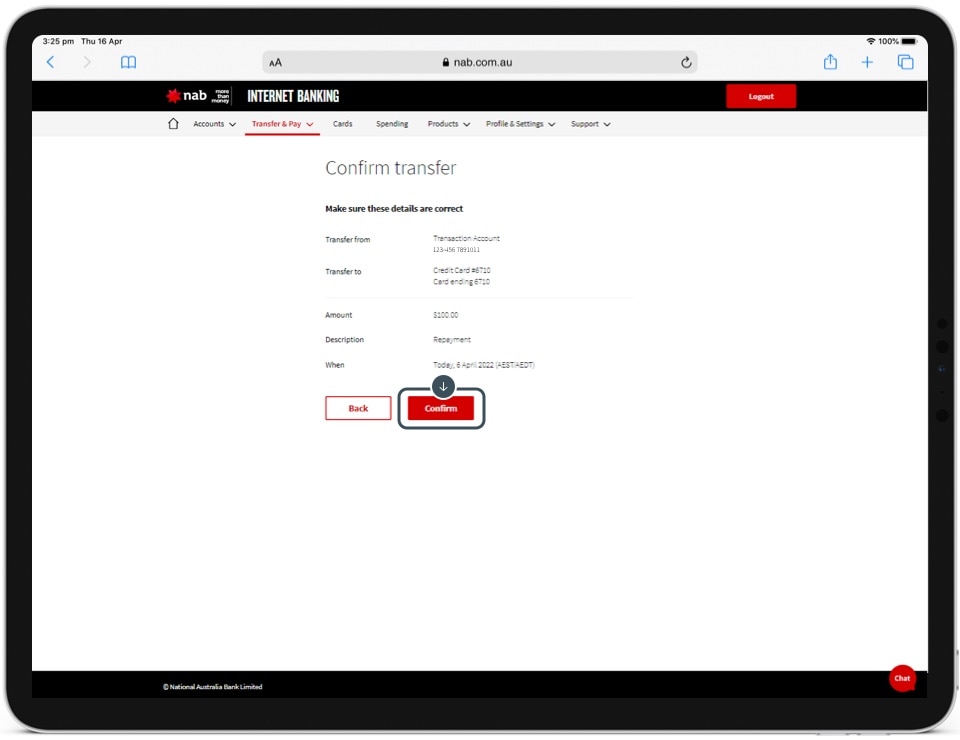The height and width of the screenshot is (740, 960).
Task: Open the Spending menu item
Action: click(392, 124)
